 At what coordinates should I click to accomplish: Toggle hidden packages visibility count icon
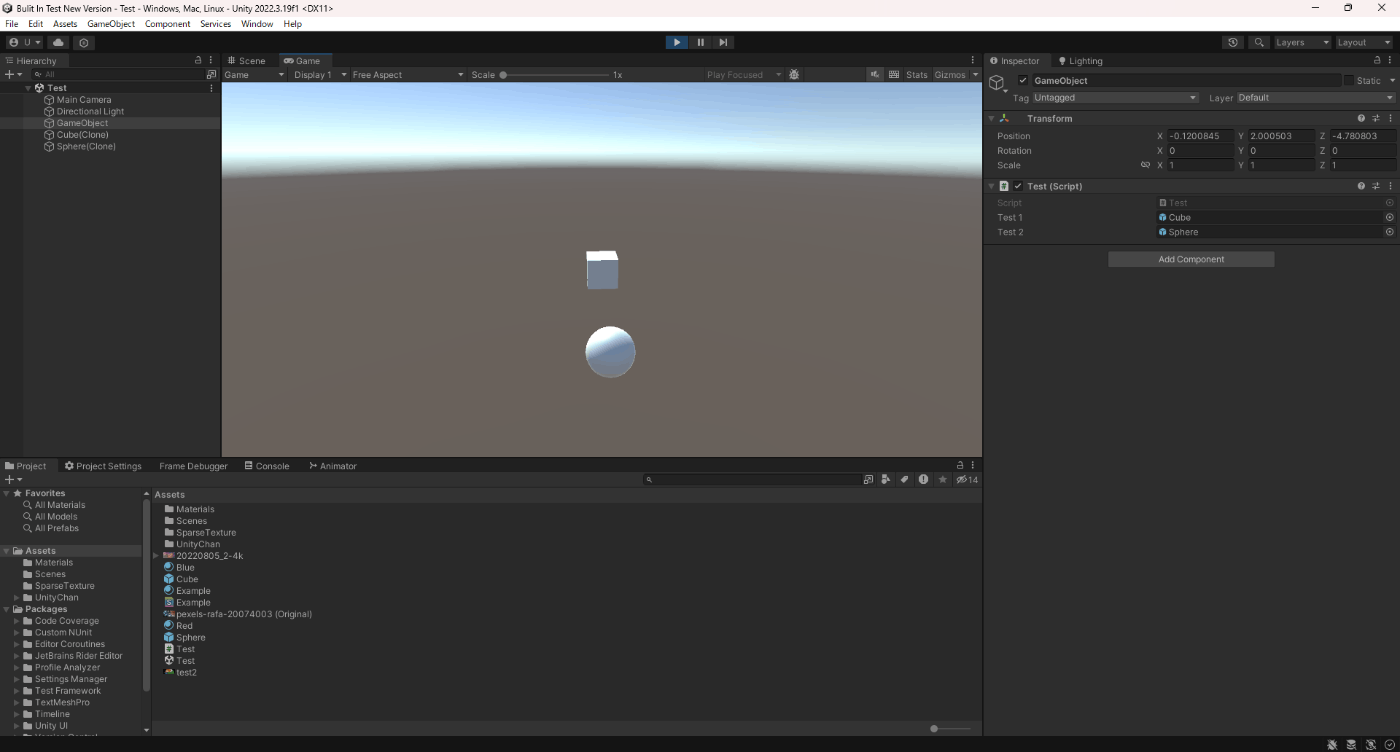967,480
